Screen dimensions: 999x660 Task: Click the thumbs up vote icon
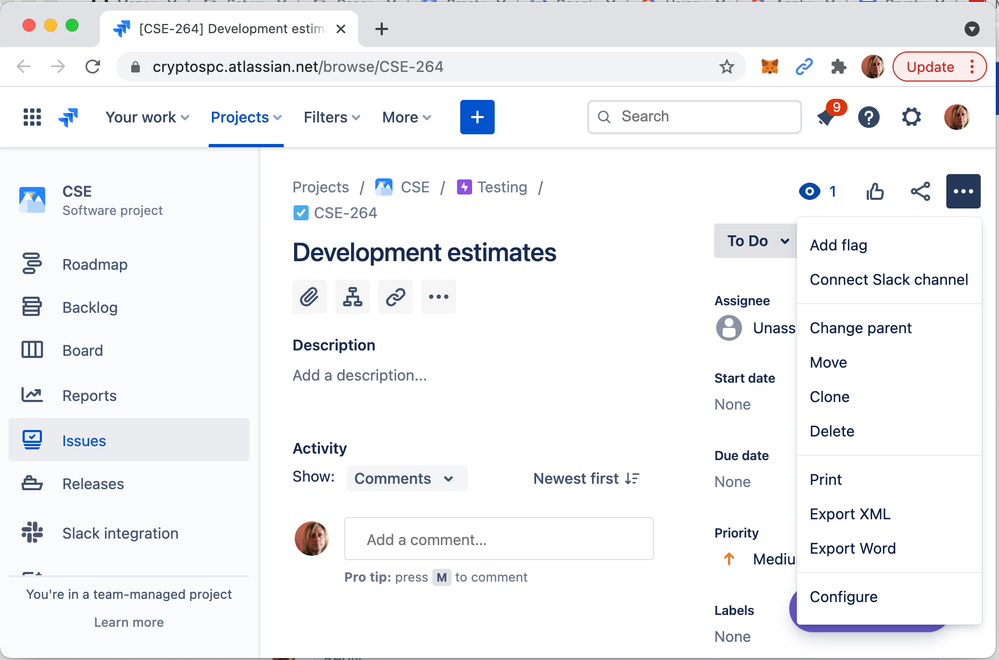pos(875,191)
